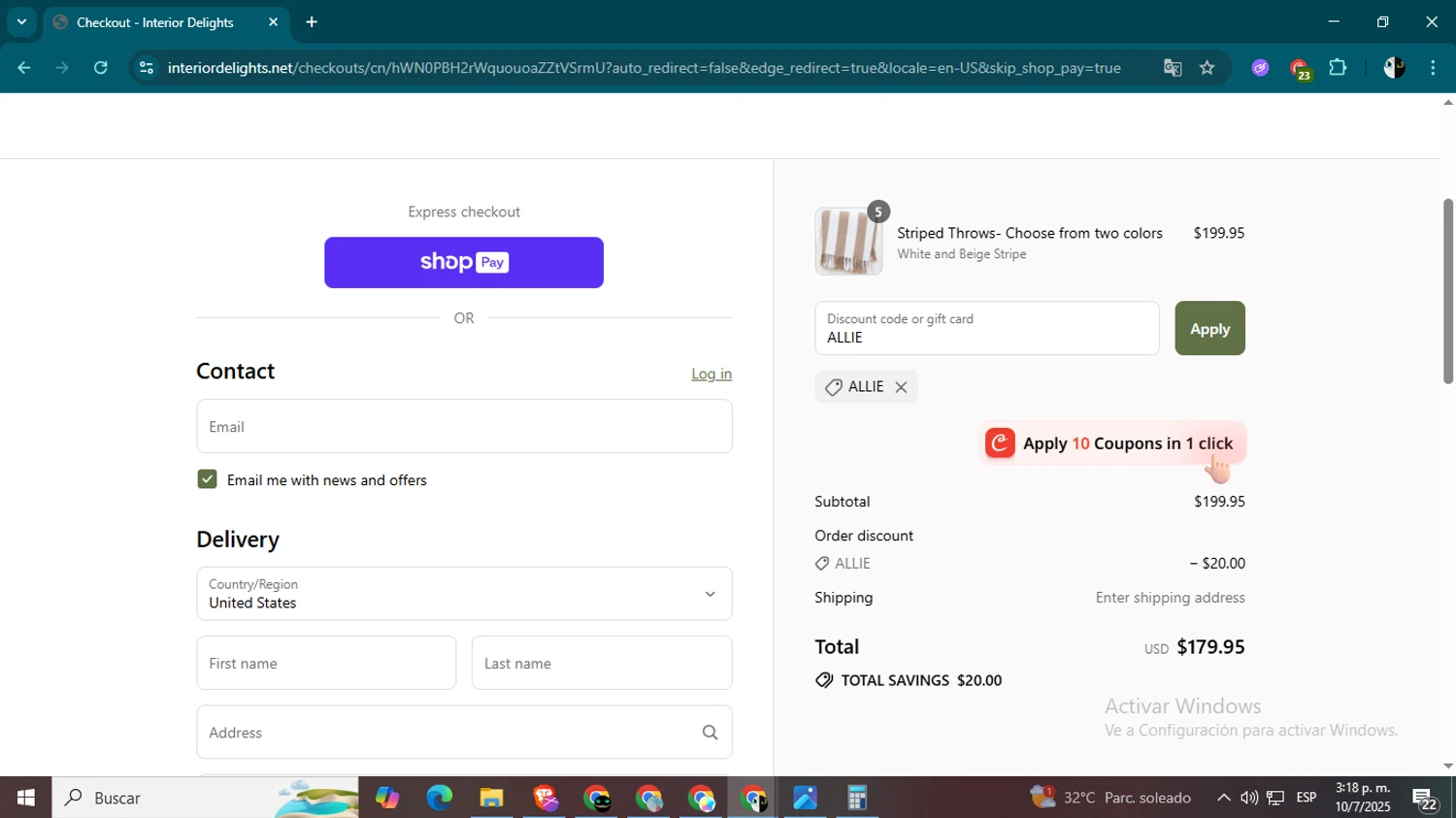Screen dimensions: 1456x818
Task: Open the coupon extension with 23 badge
Action: [1300, 69]
